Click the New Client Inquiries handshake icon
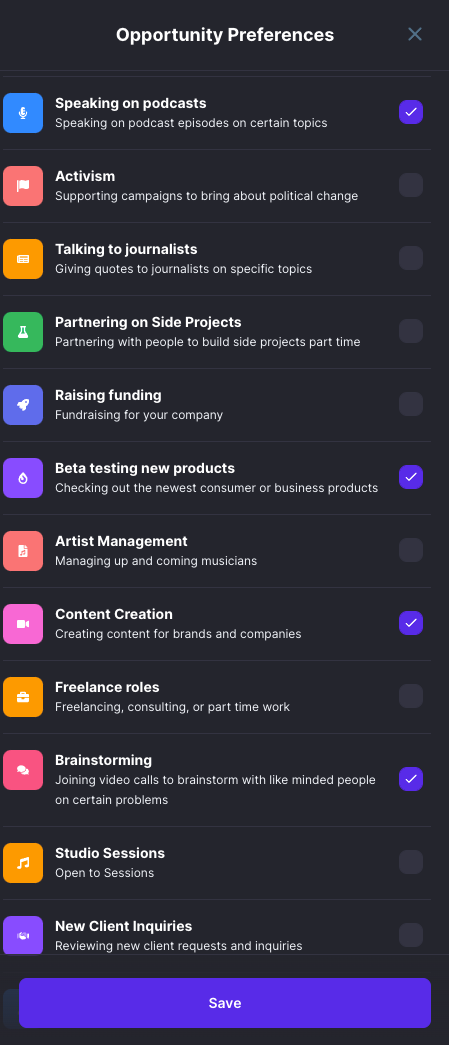This screenshot has width=449, height=1045. (x=23, y=935)
